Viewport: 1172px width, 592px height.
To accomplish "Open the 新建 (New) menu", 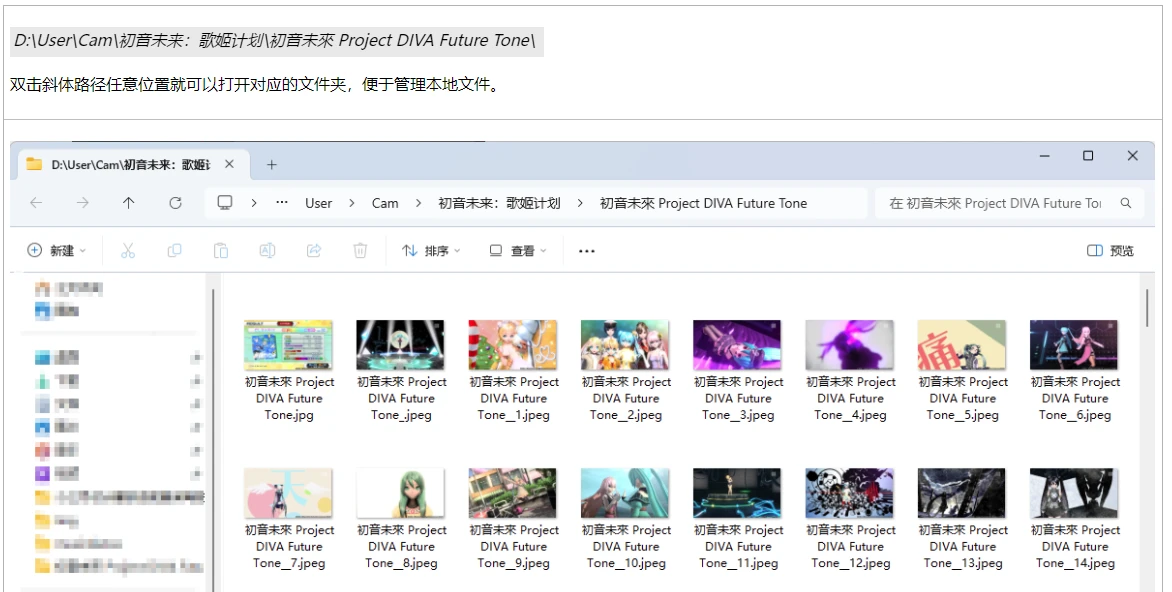I will coord(57,250).
